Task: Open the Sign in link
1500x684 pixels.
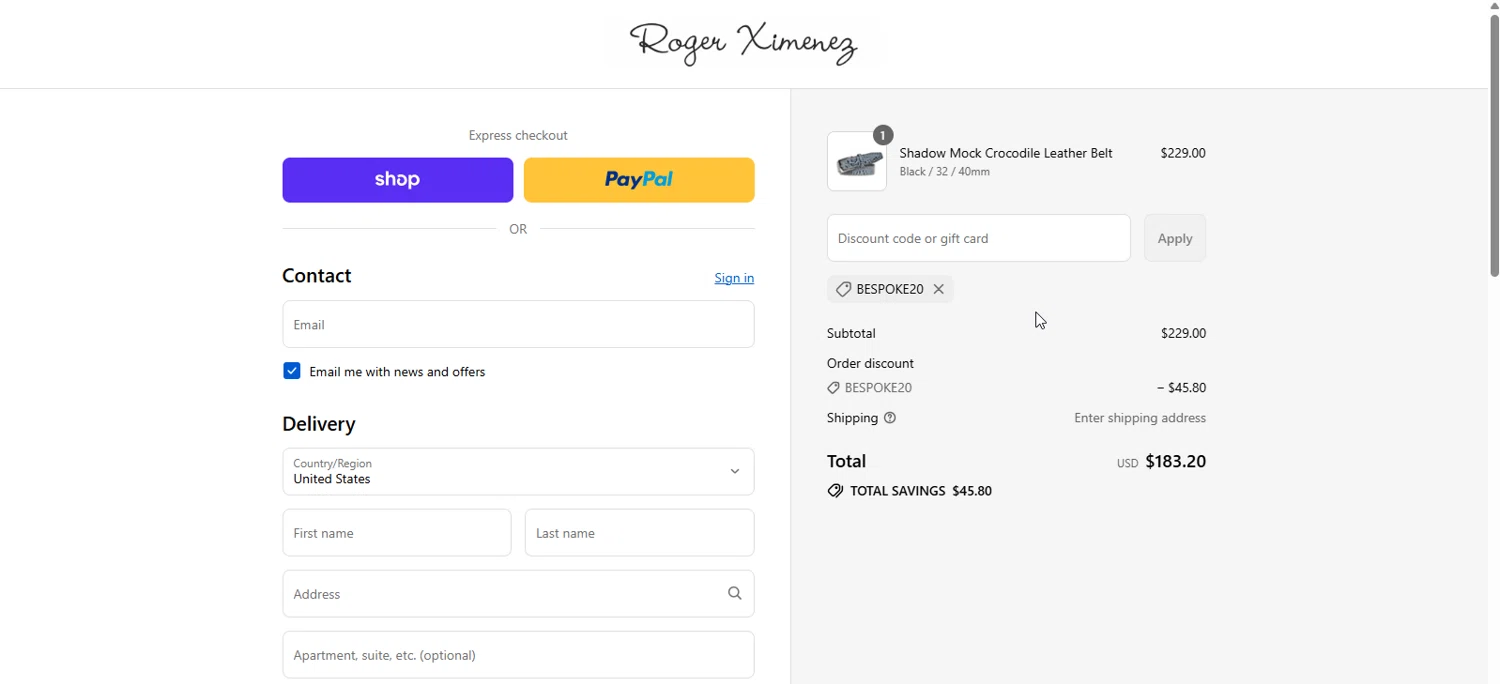Action: point(734,278)
